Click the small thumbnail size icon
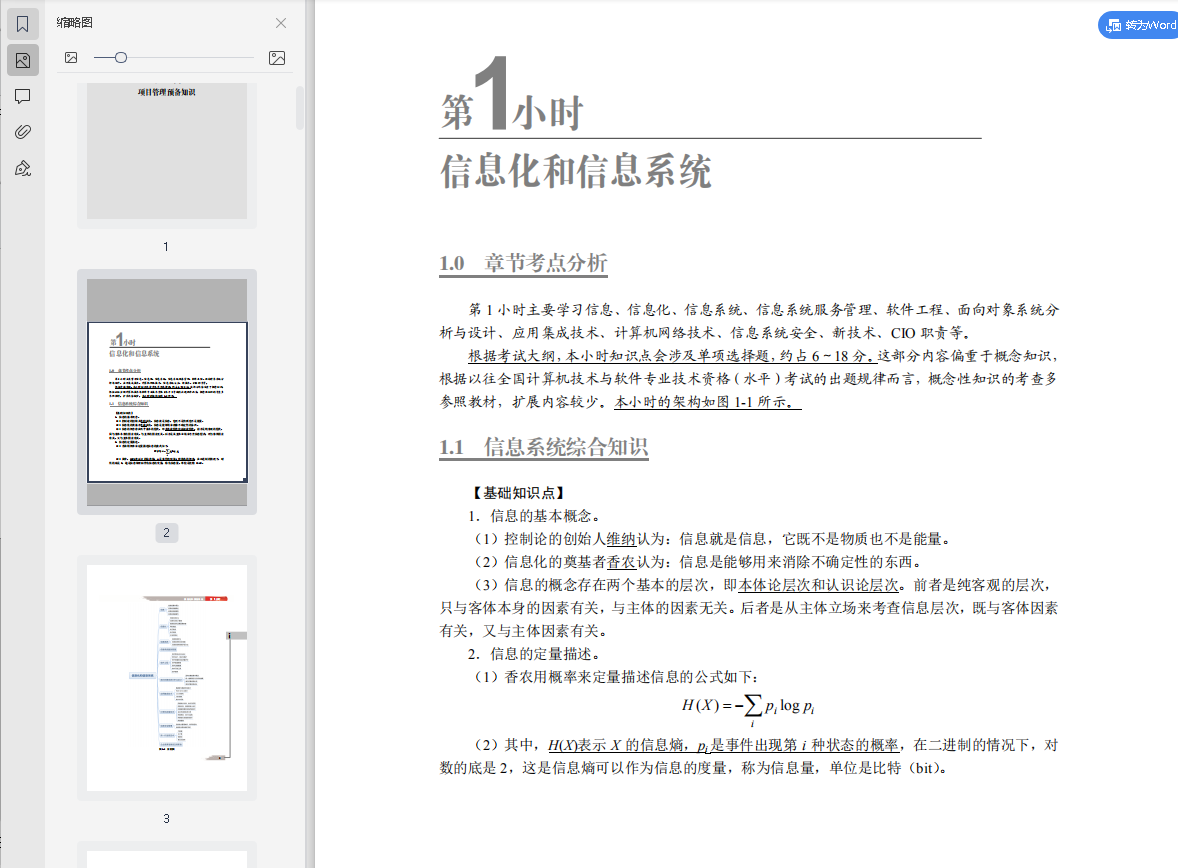The height and width of the screenshot is (868, 1178). point(71,58)
